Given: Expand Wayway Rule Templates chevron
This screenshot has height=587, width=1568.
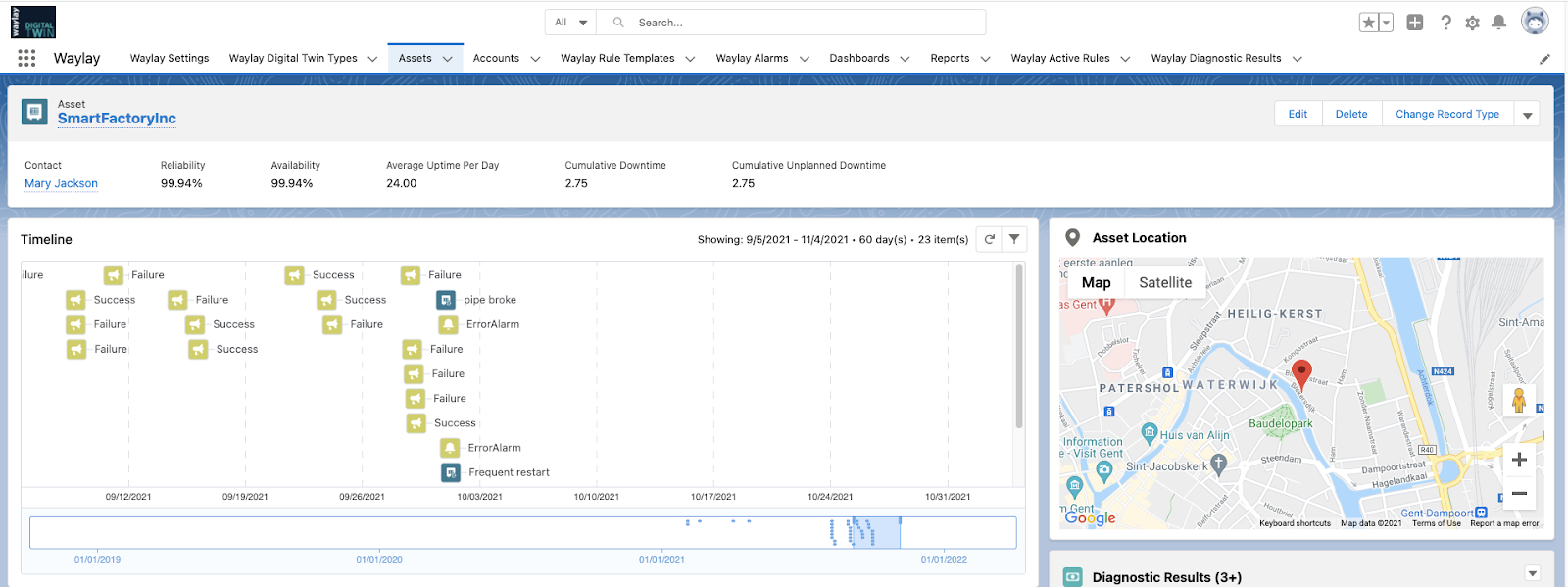Looking at the screenshot, I should coord(690,59).
